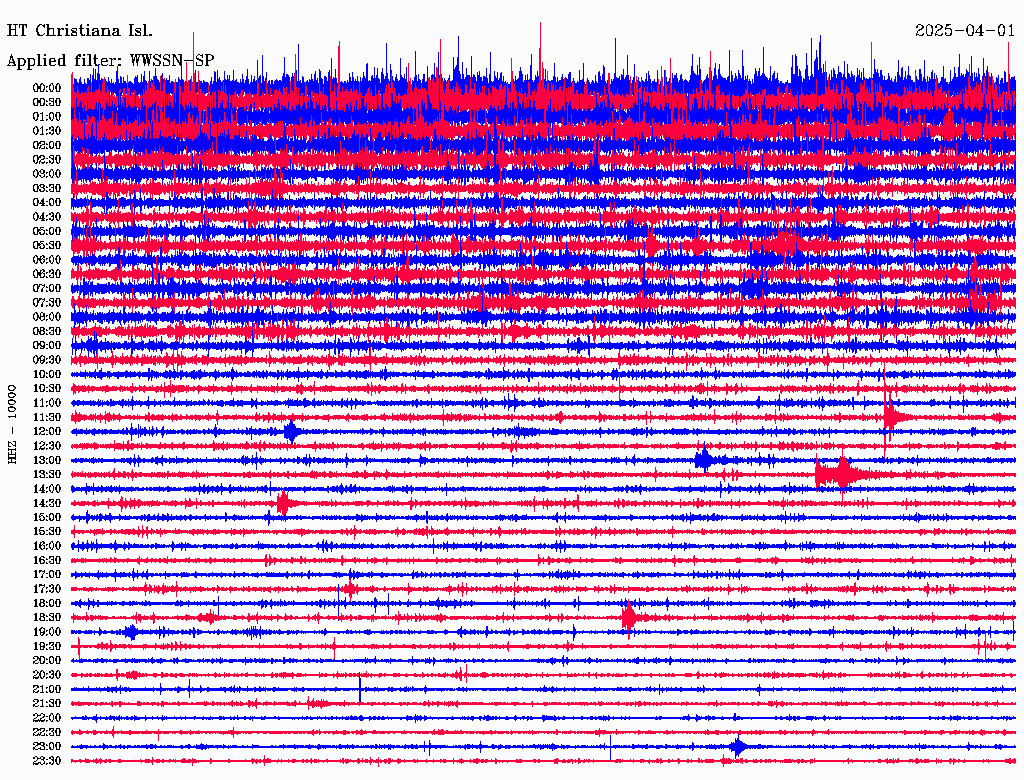
Task: Select the 07:00 time label
Action: point(47,288)
